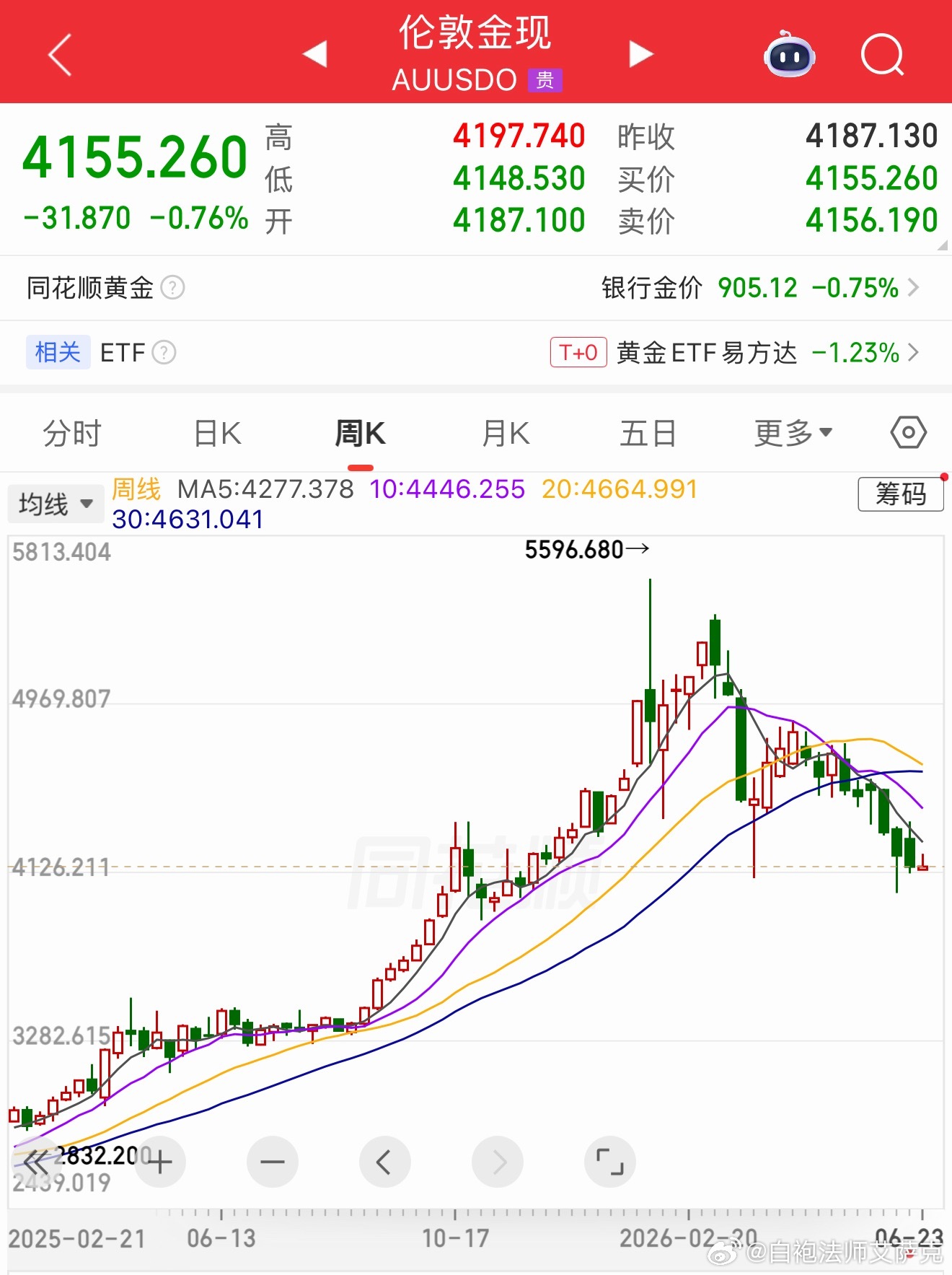Viewport: 952px width, 1275px height.
Task: Tap the 筹码 button
Action: pyautogui.click(x=900, y=494)
